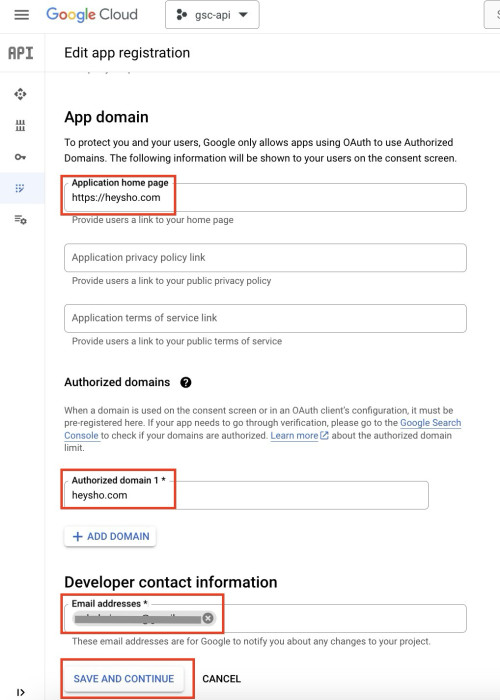Screen dimensions: 500x700
Task: Open the Google Search Console link
Action: 262,429
